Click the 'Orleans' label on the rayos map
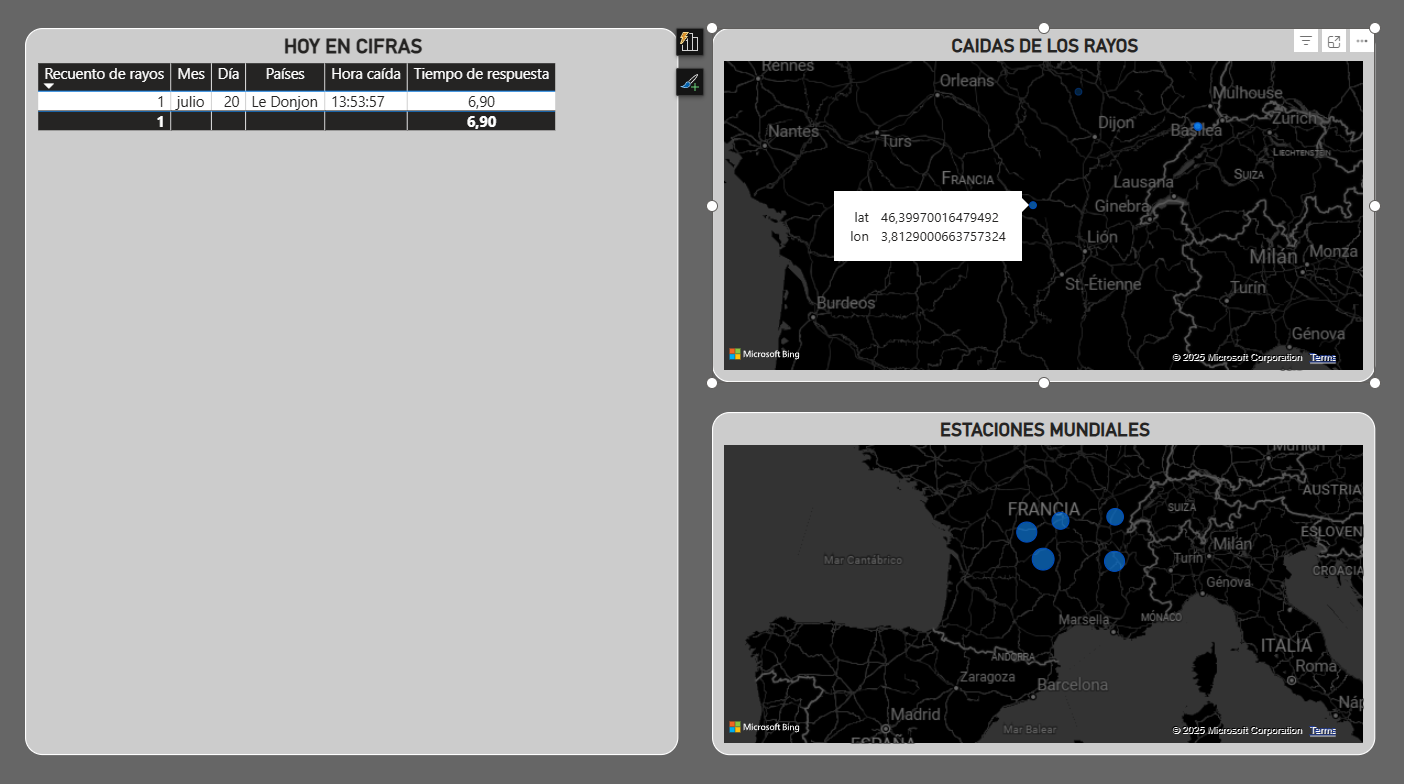 (967, 80)
